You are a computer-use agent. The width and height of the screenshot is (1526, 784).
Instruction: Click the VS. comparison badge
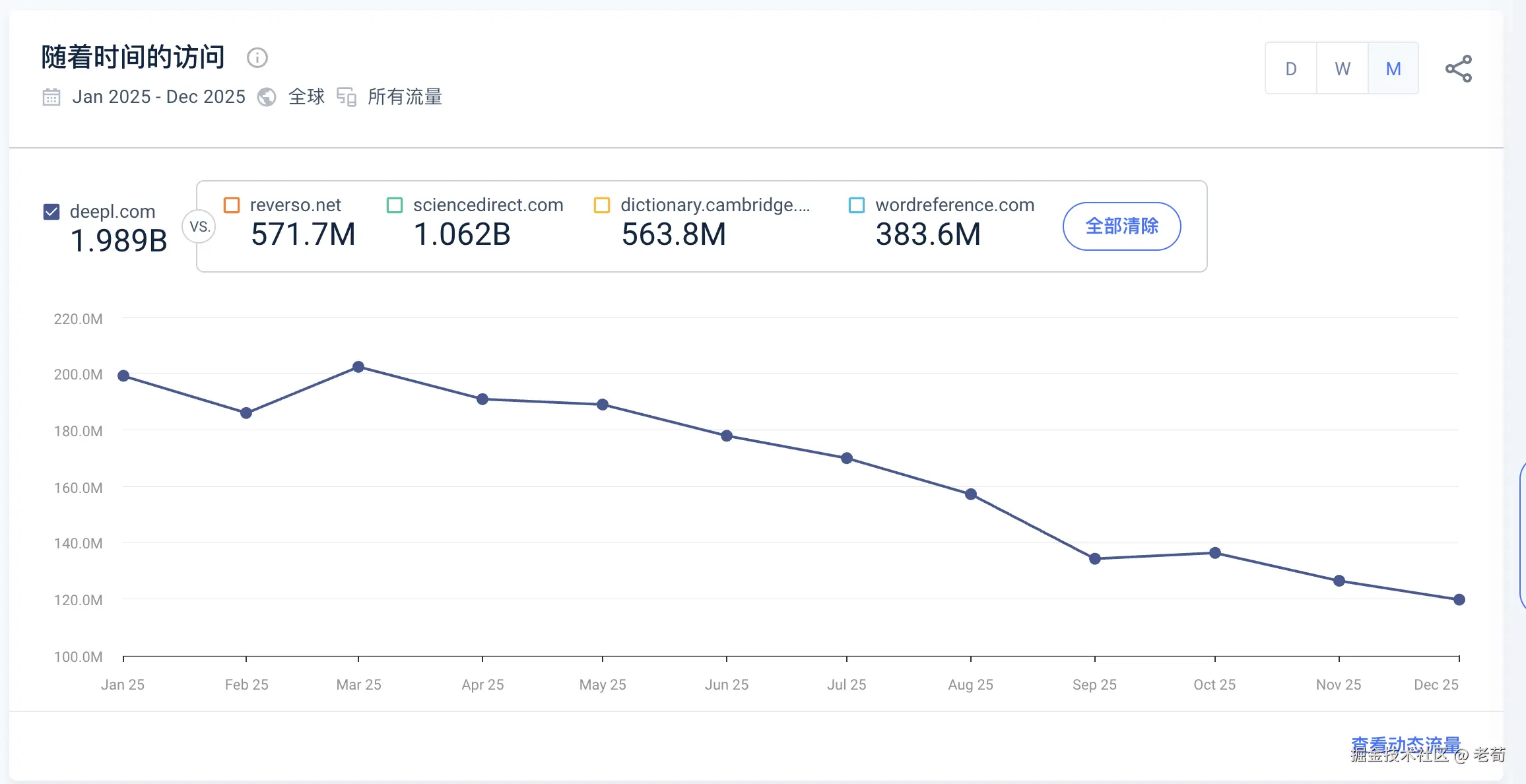pyautogui.click(x=199, y=226)
